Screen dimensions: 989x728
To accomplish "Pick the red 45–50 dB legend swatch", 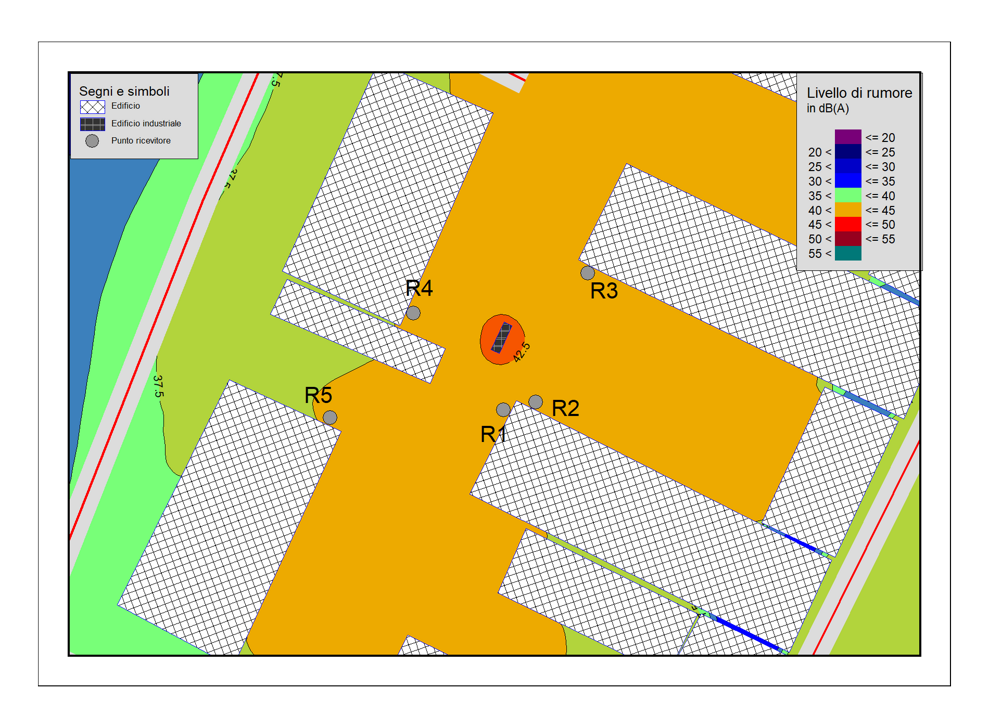I will 848,225.
